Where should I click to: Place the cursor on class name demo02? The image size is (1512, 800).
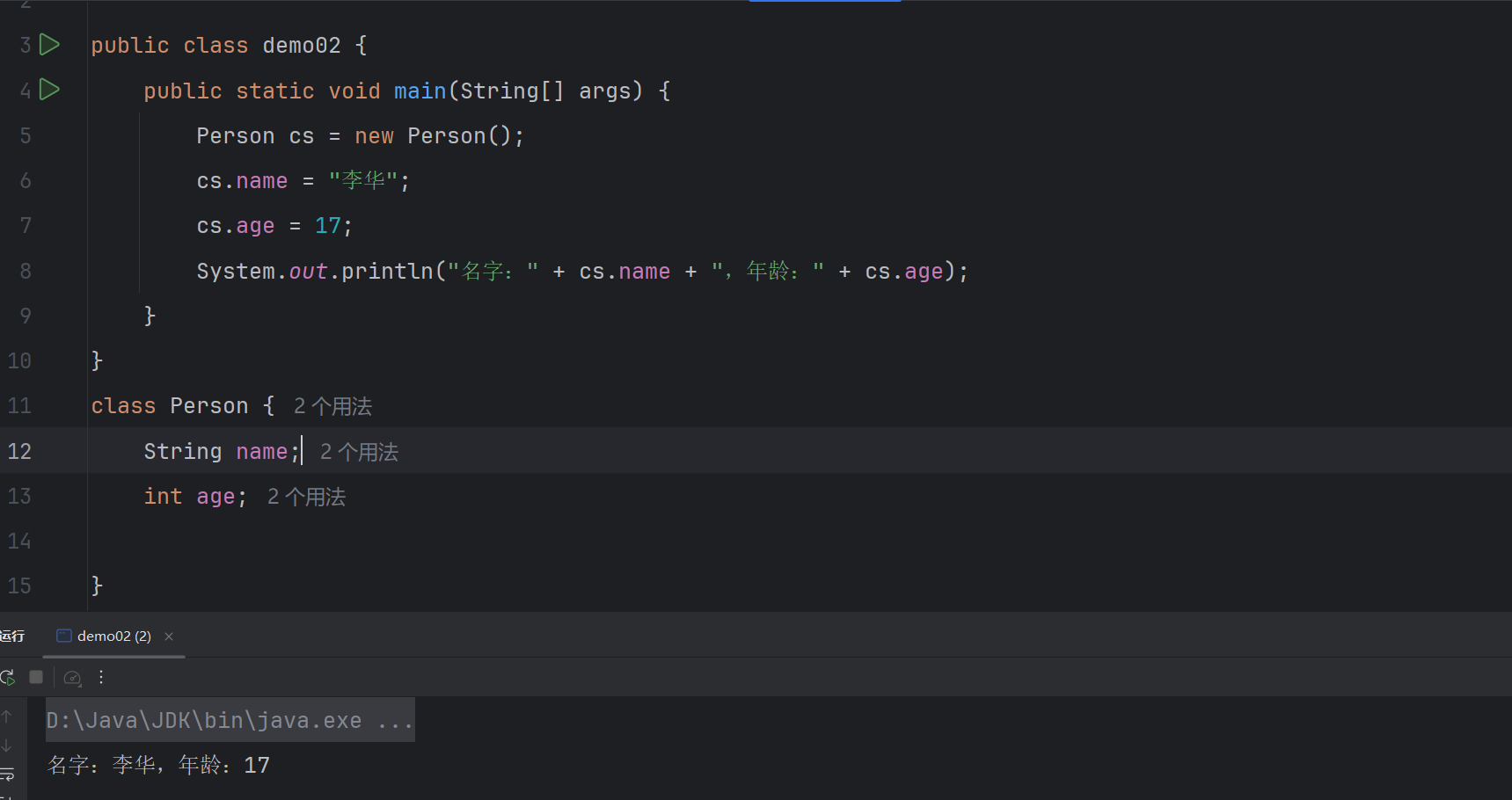(302, 46)
